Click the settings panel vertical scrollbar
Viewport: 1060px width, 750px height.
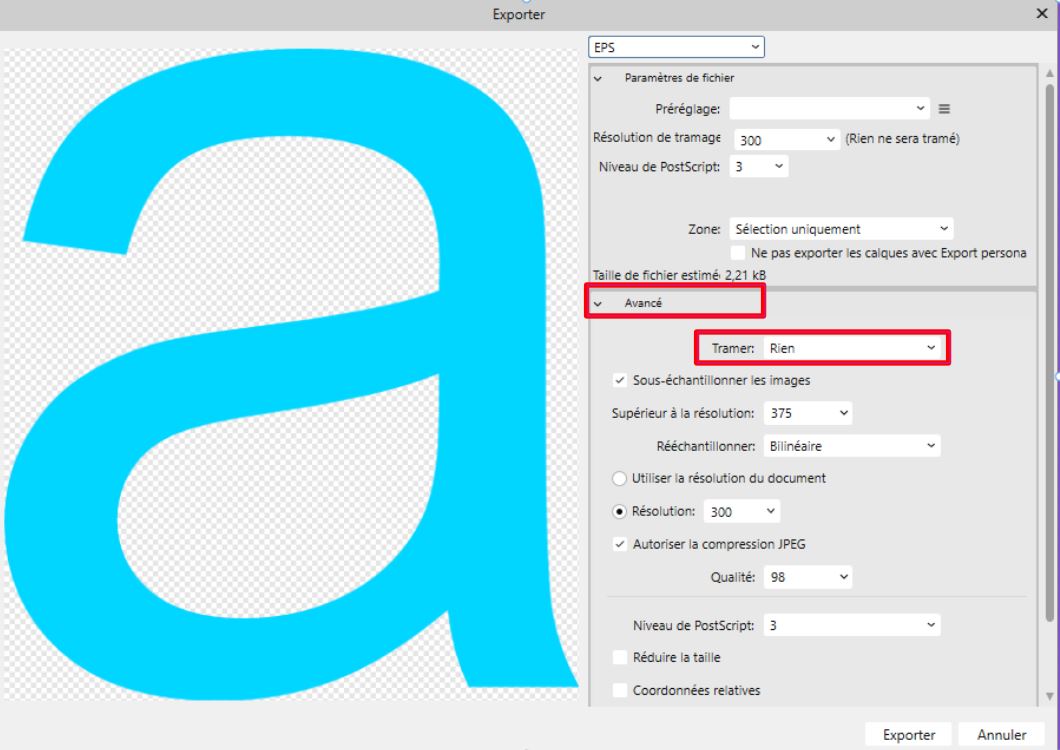(x=1049, y=352)
